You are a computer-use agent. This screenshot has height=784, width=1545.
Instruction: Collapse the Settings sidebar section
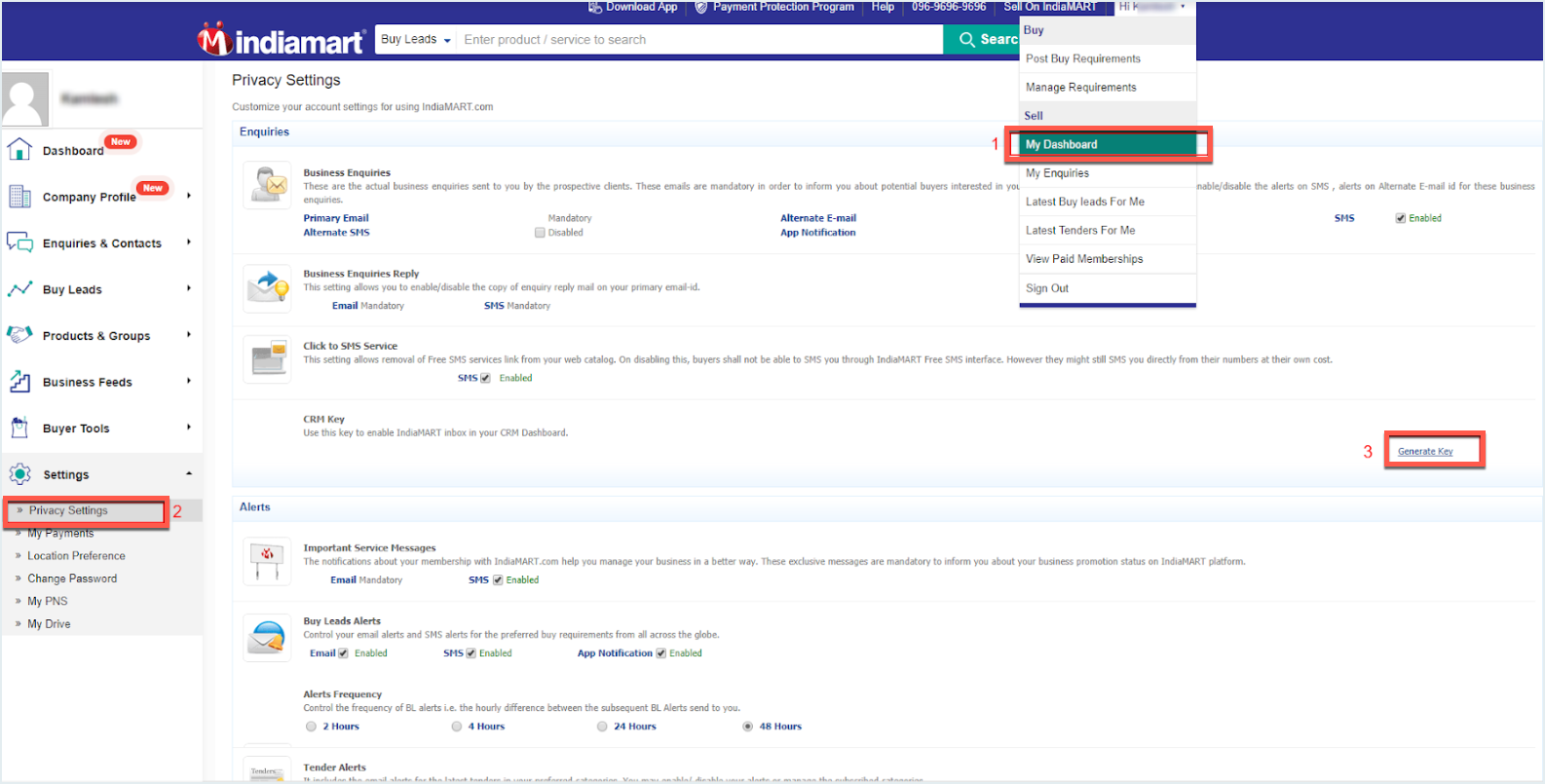188,473
